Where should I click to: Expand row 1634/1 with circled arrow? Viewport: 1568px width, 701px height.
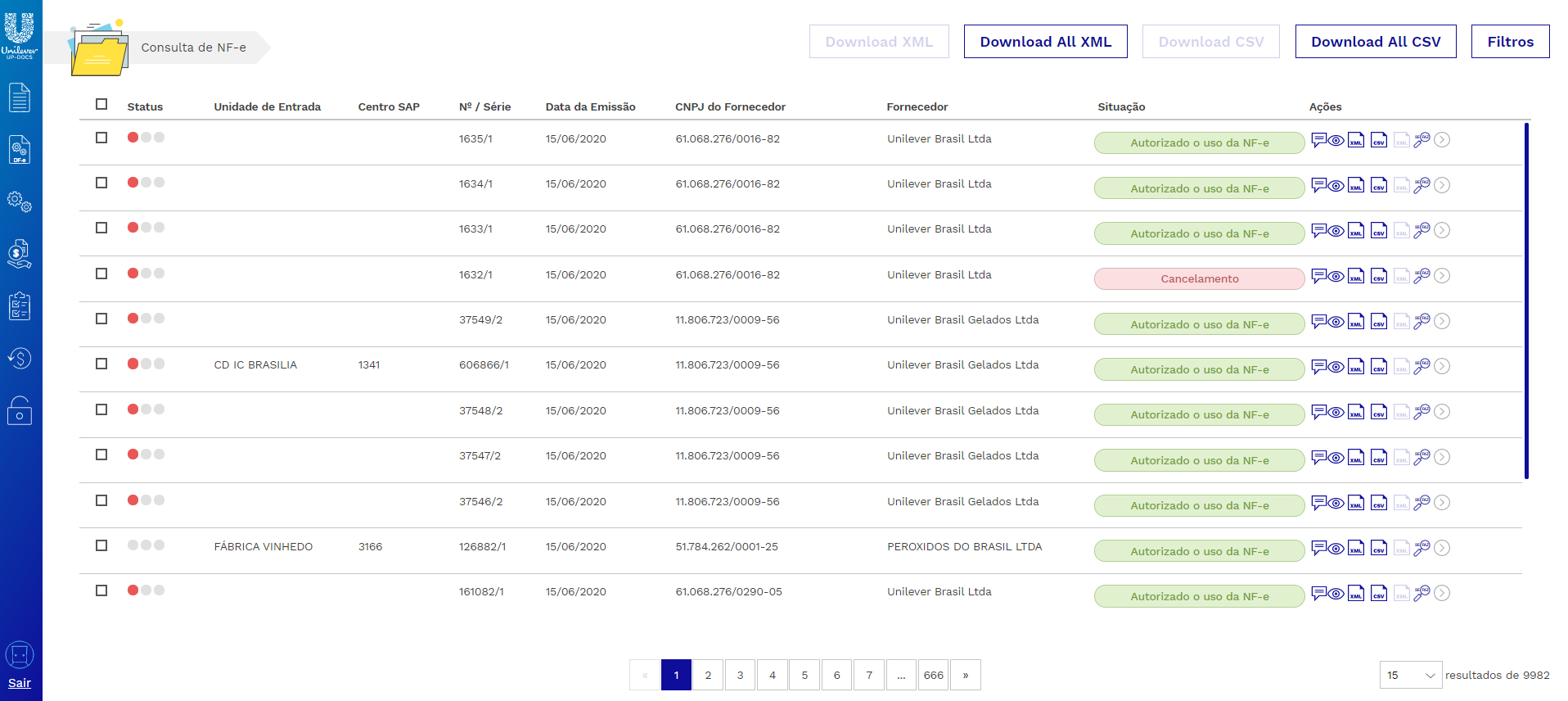1442,185
